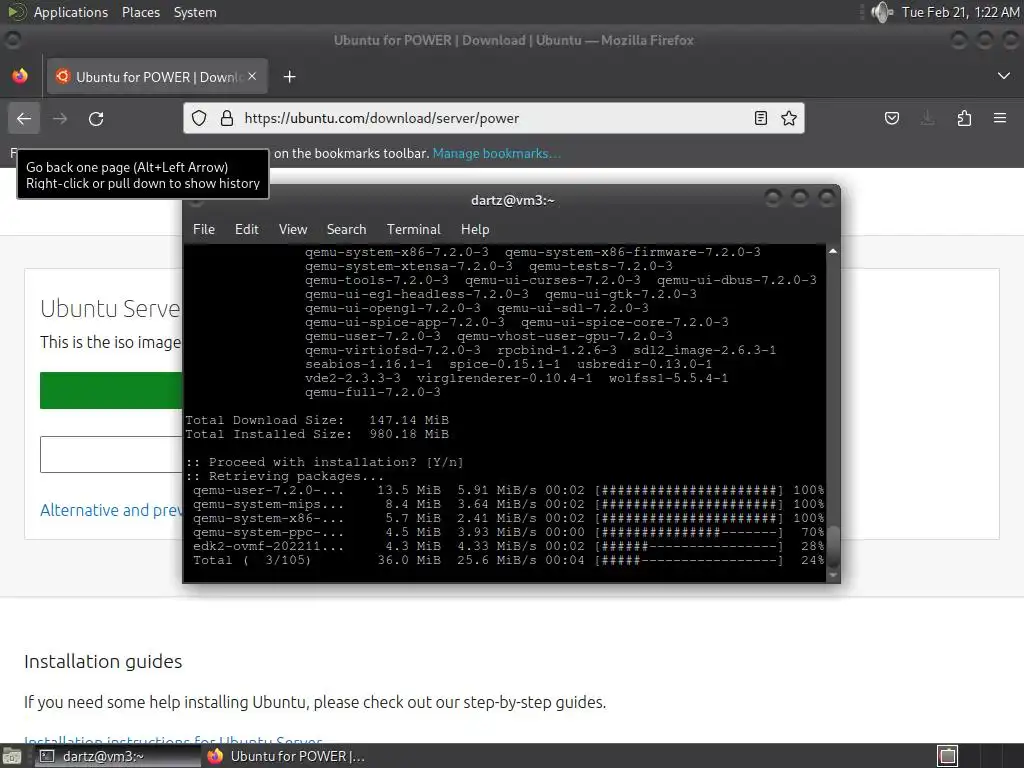Click the URL address field
The height and width of the screenshot is (768, 1024).
496,118
